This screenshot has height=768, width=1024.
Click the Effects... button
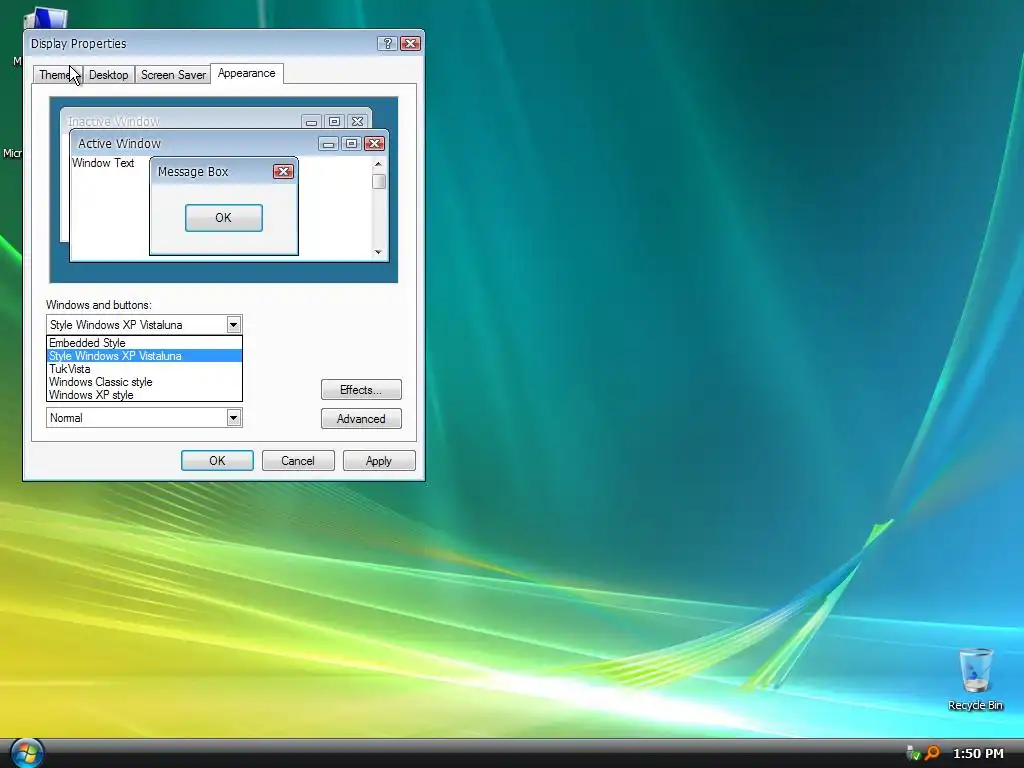coord(361,390)
